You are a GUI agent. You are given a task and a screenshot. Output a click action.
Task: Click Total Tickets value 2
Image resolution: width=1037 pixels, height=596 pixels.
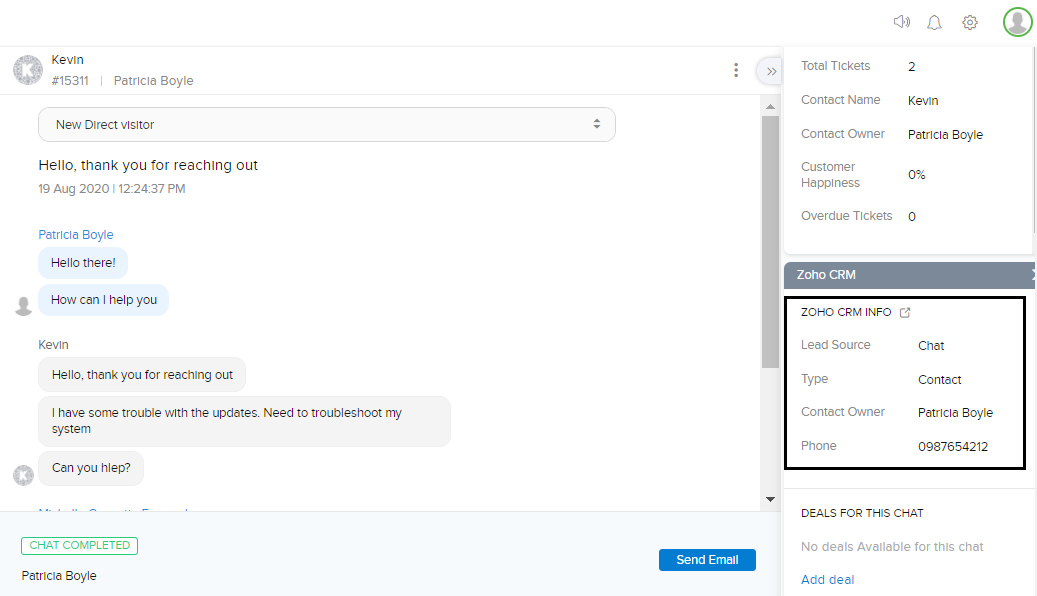911,67
